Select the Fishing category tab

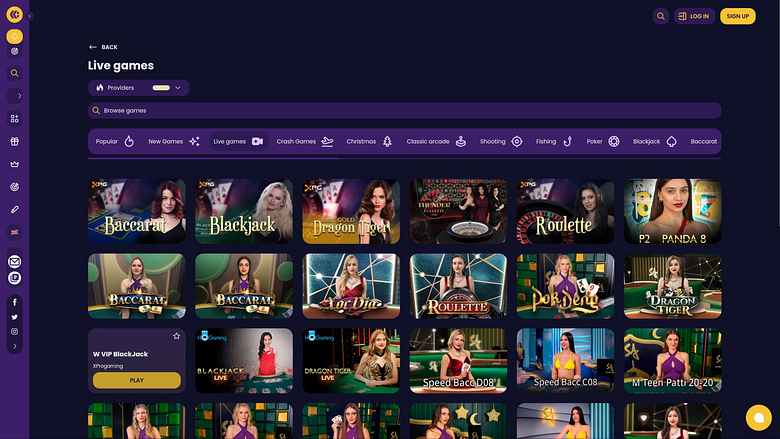[554, 142]
